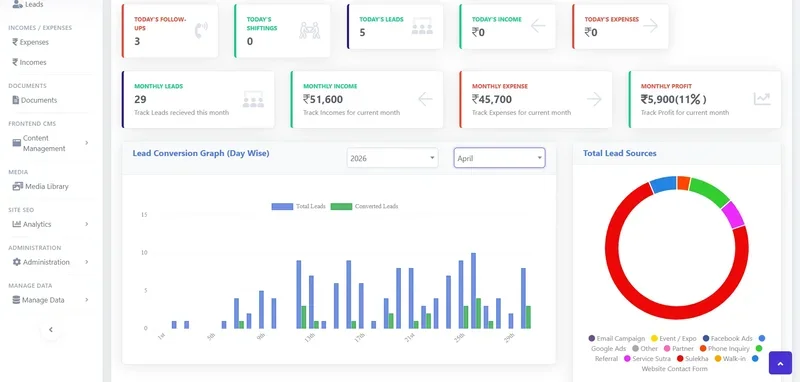Viewport: 800px width, 382px height.
Task: Click the rupee icon beside Expenses
Action: [15, 42]
